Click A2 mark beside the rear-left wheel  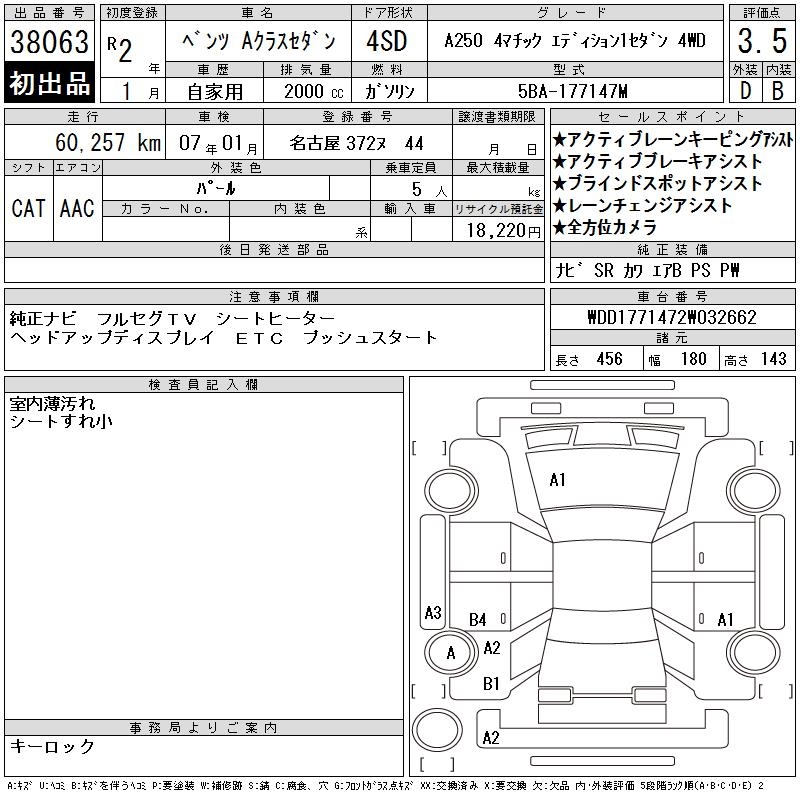pos(492,648)
